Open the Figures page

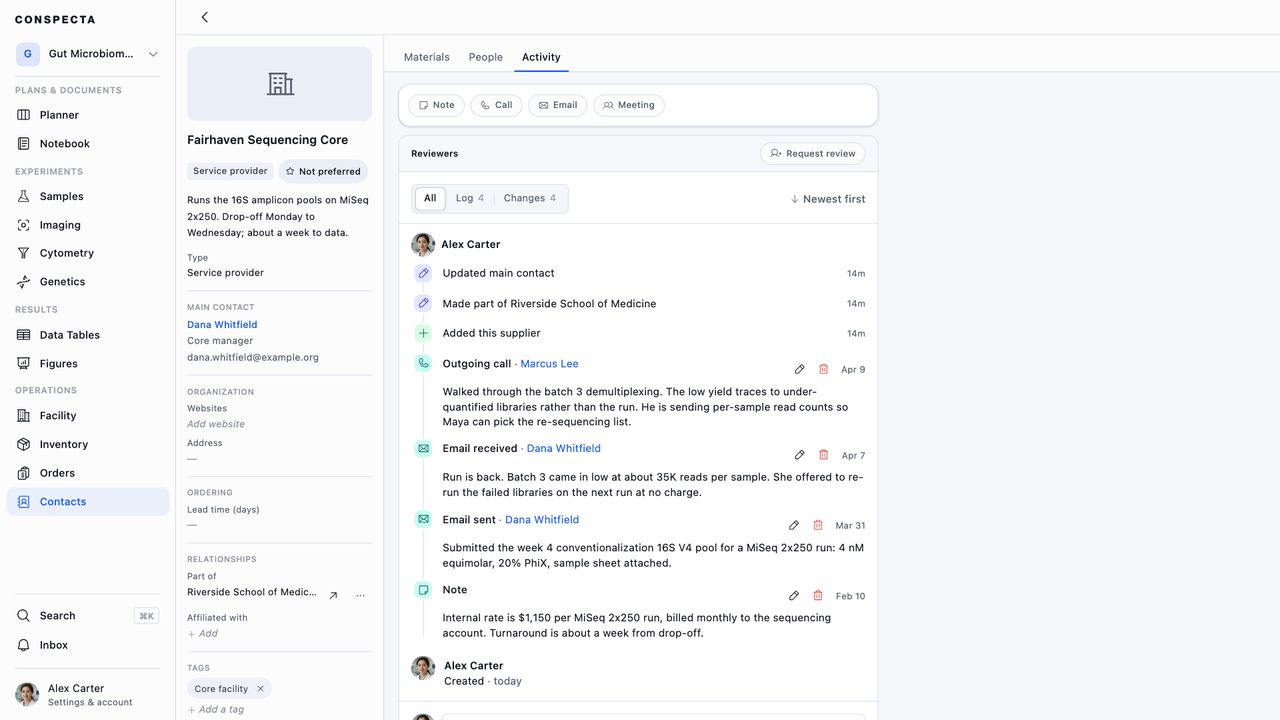tap(88, 364)
